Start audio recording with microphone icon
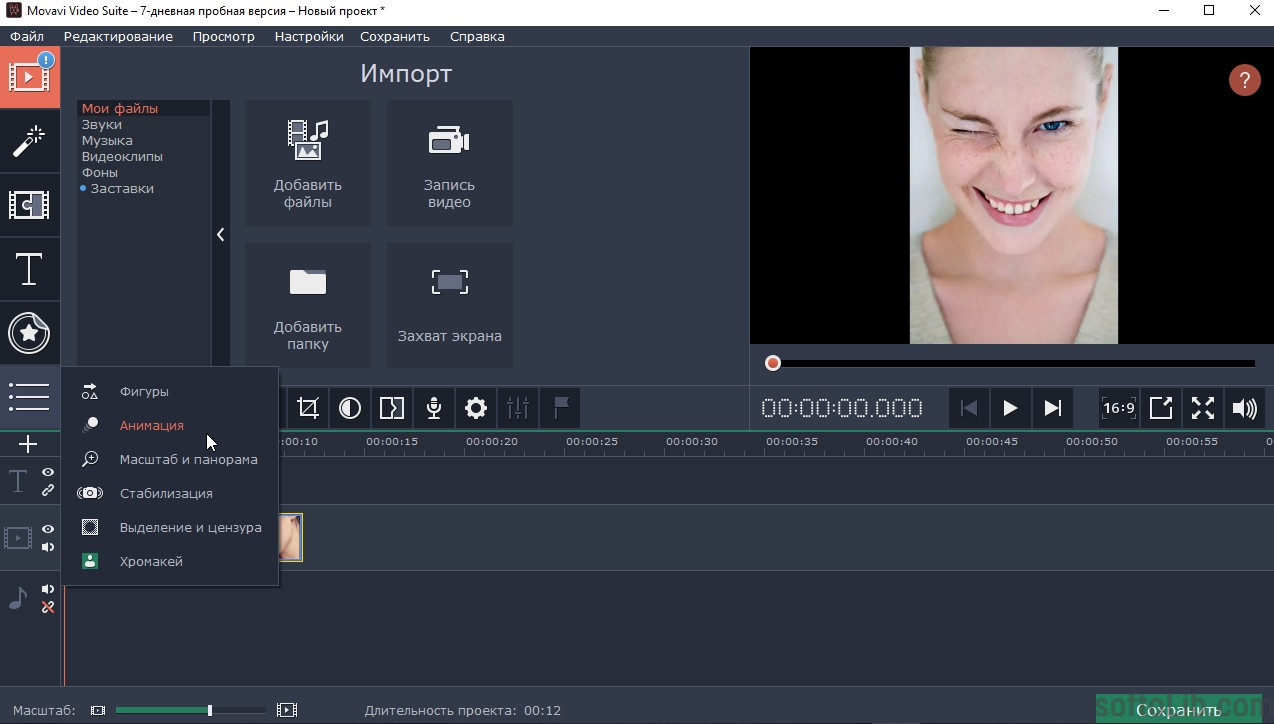1274x724 pixels. click(x=434, y=408)
